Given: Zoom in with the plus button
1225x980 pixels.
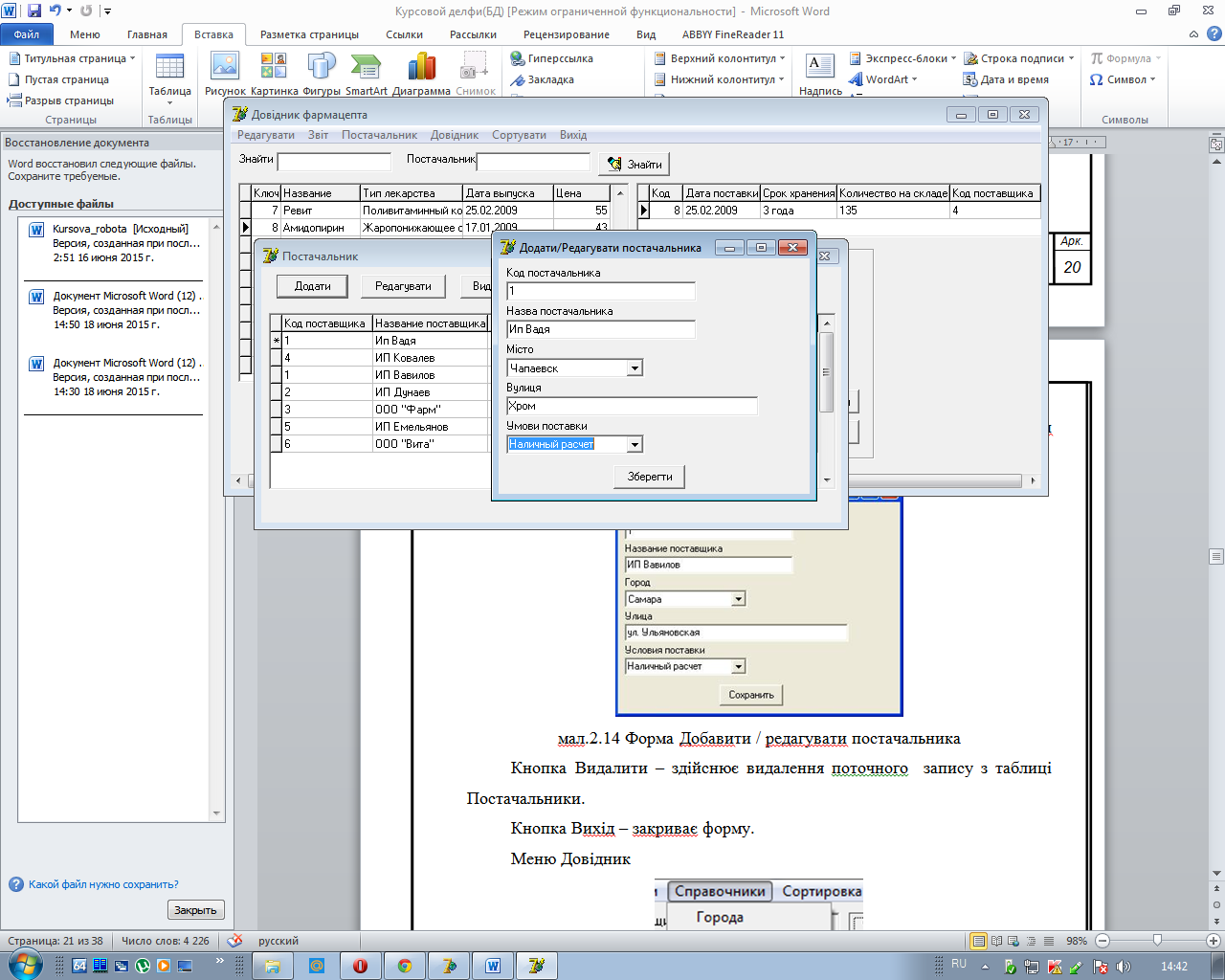Looking at the screenshot, I should click(x=1214, y=941).
